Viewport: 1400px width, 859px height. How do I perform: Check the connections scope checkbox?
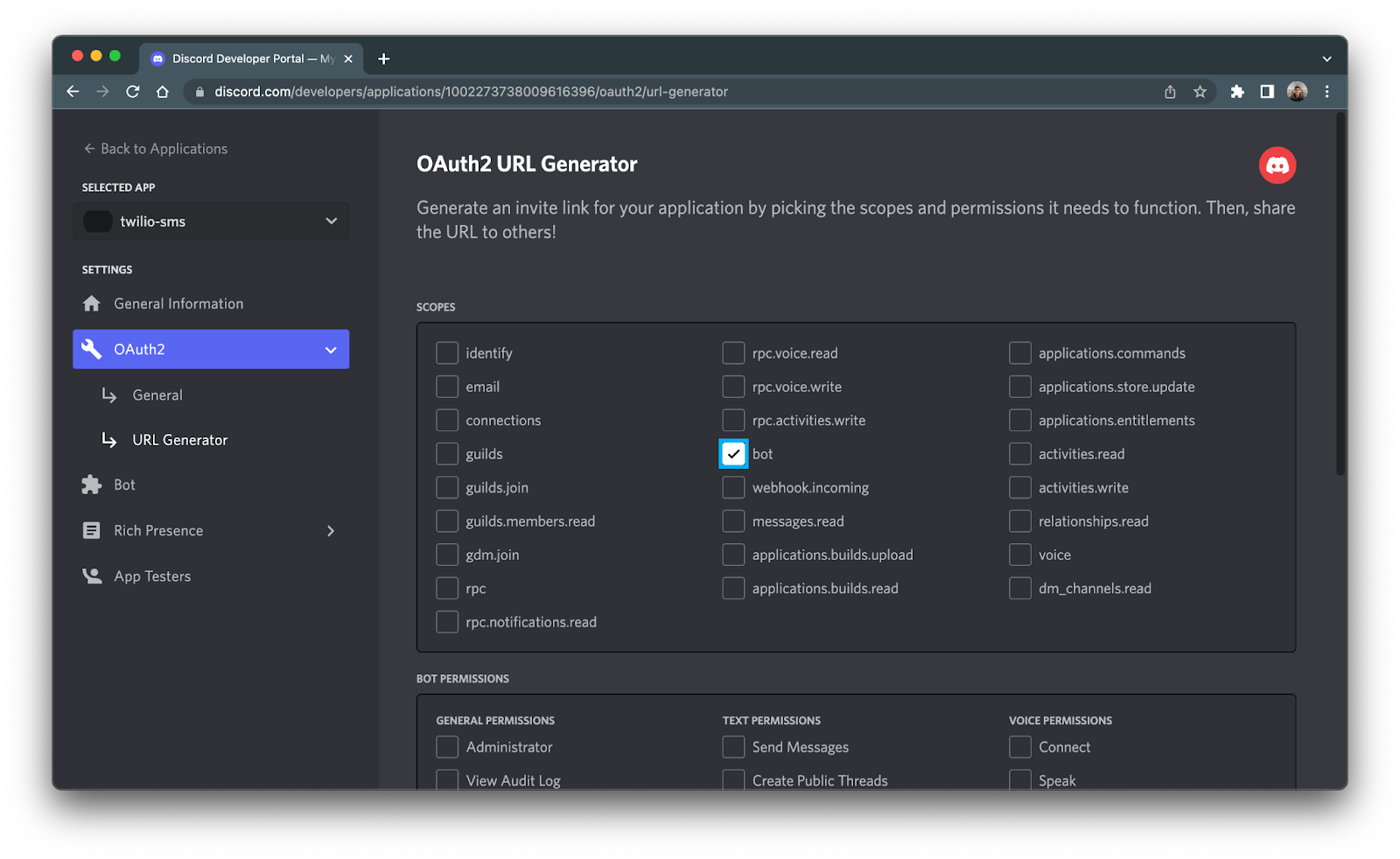tap(447, 421)
